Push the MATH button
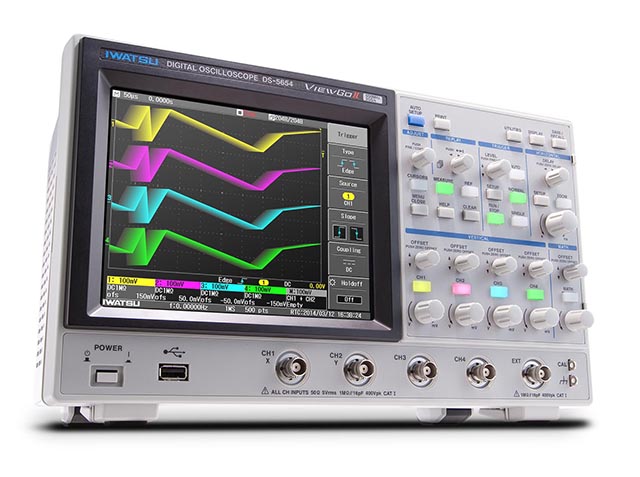The width and height of the screenshot is (640, 477). (x=569, y=297)
